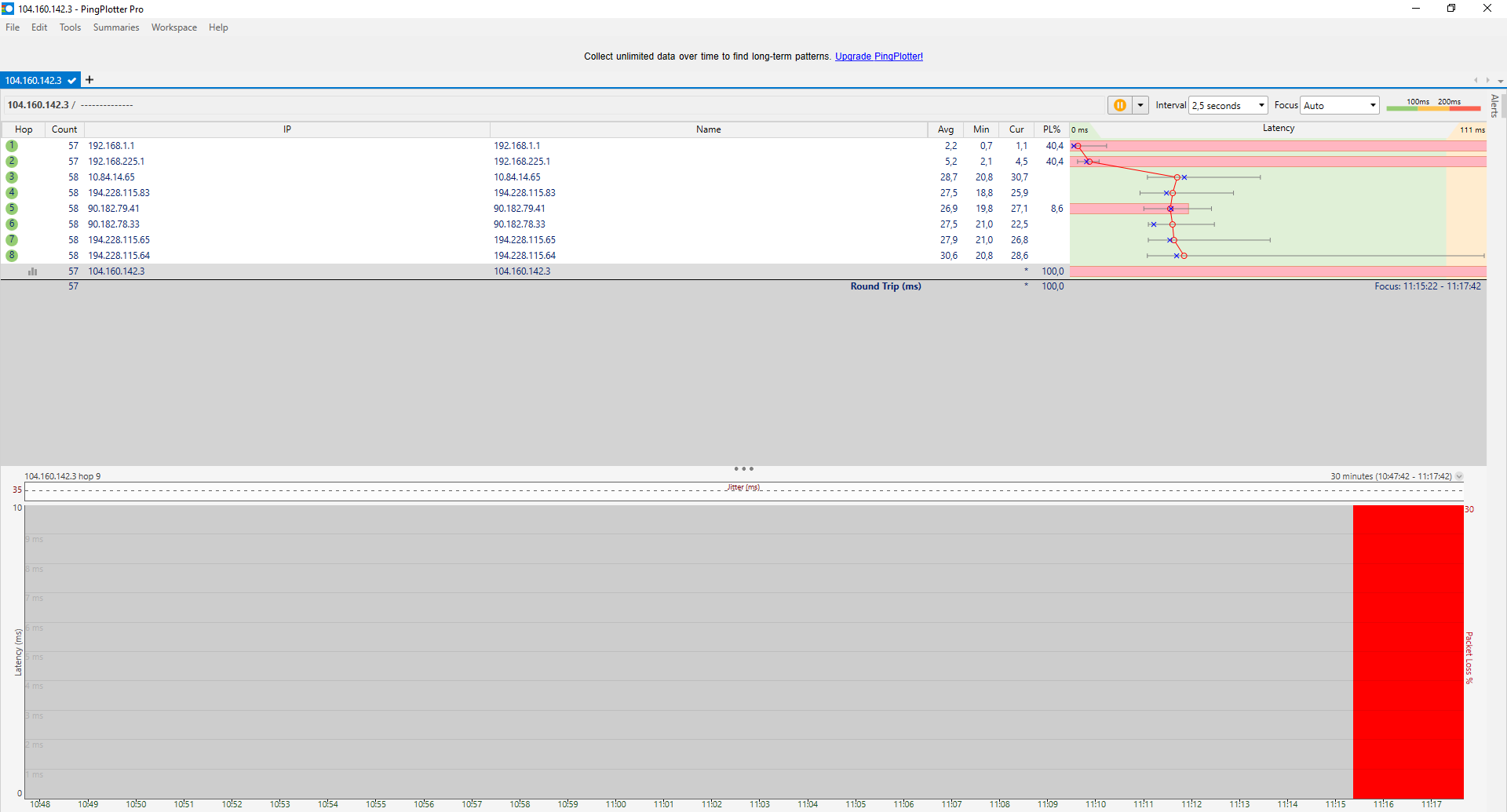Pause the trace with the orange button
The height and width of the screenshot is (812, 1507).
[x=1119, y=105]
